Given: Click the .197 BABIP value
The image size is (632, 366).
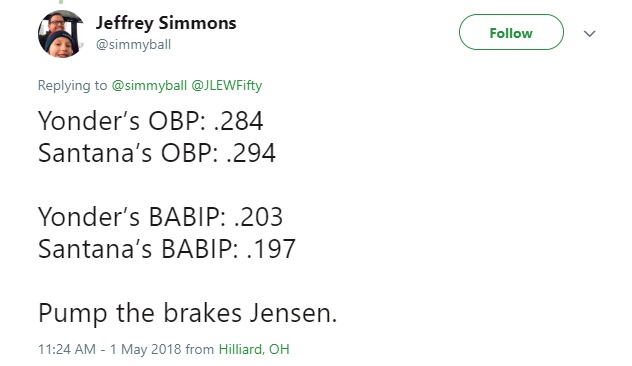Looking at the screenshot, I should (x=271, y=249).
